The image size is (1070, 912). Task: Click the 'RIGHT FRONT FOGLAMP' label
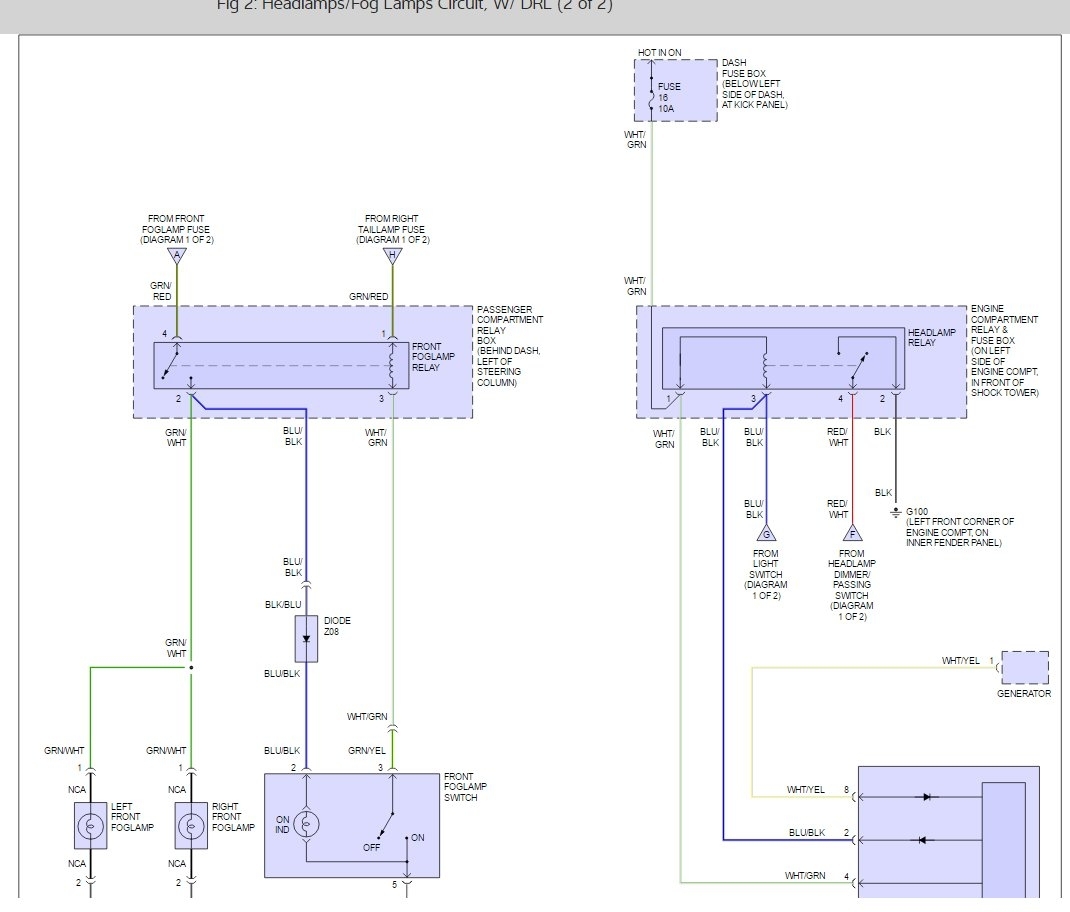coord(233,817)
